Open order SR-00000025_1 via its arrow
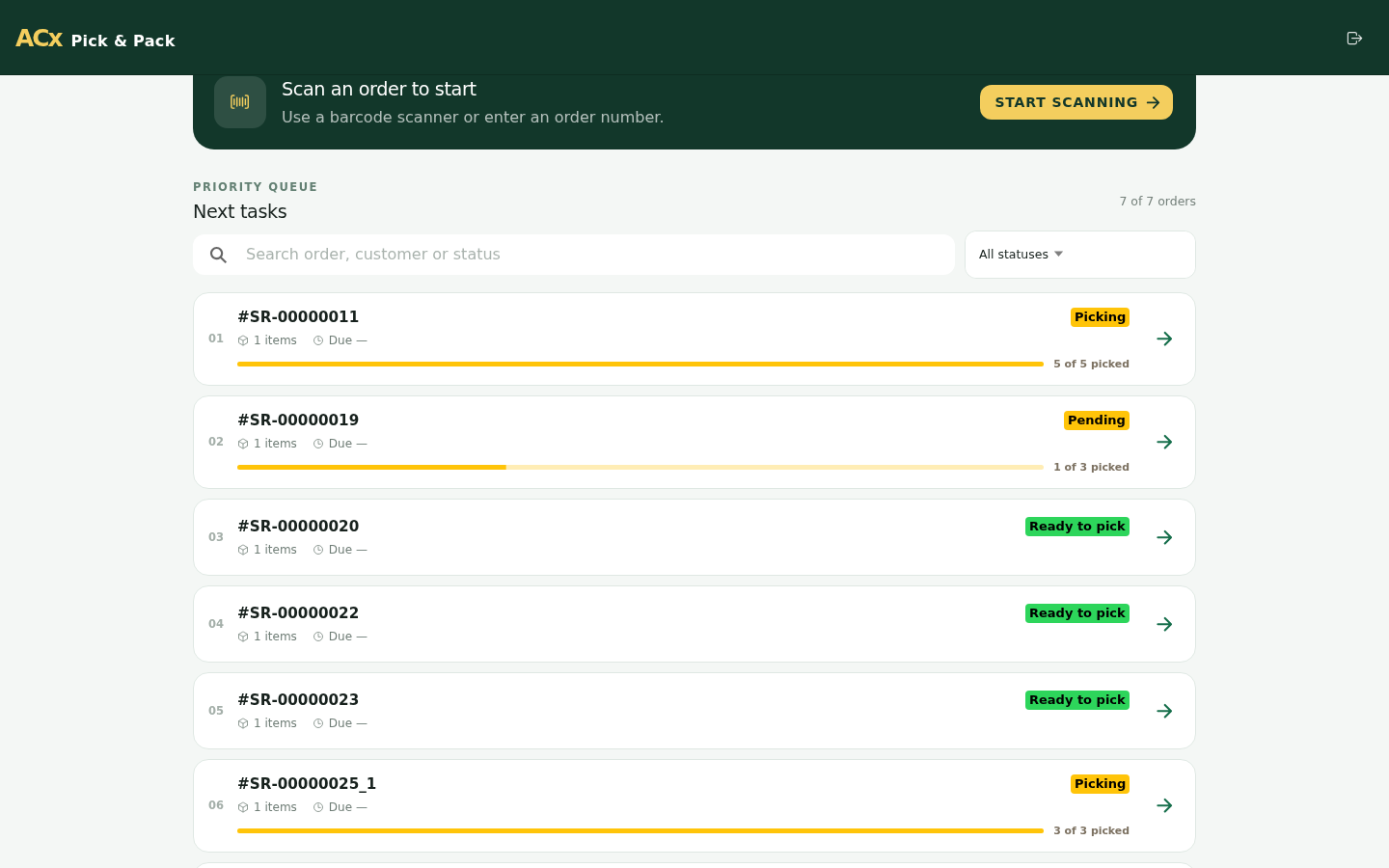The width and height of the screenshot is (1389, 868). tap(1164, 805)
